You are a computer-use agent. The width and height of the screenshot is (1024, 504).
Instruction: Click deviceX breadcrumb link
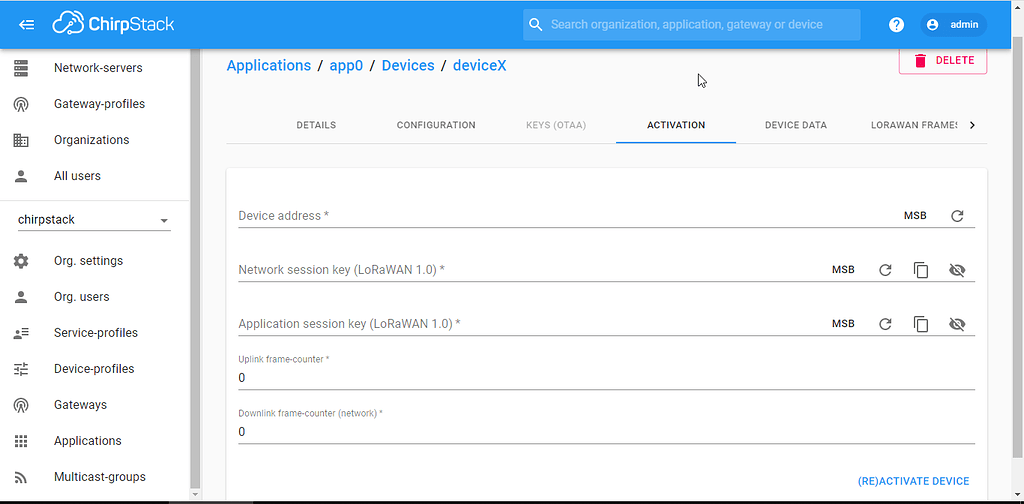pos(479,66)
